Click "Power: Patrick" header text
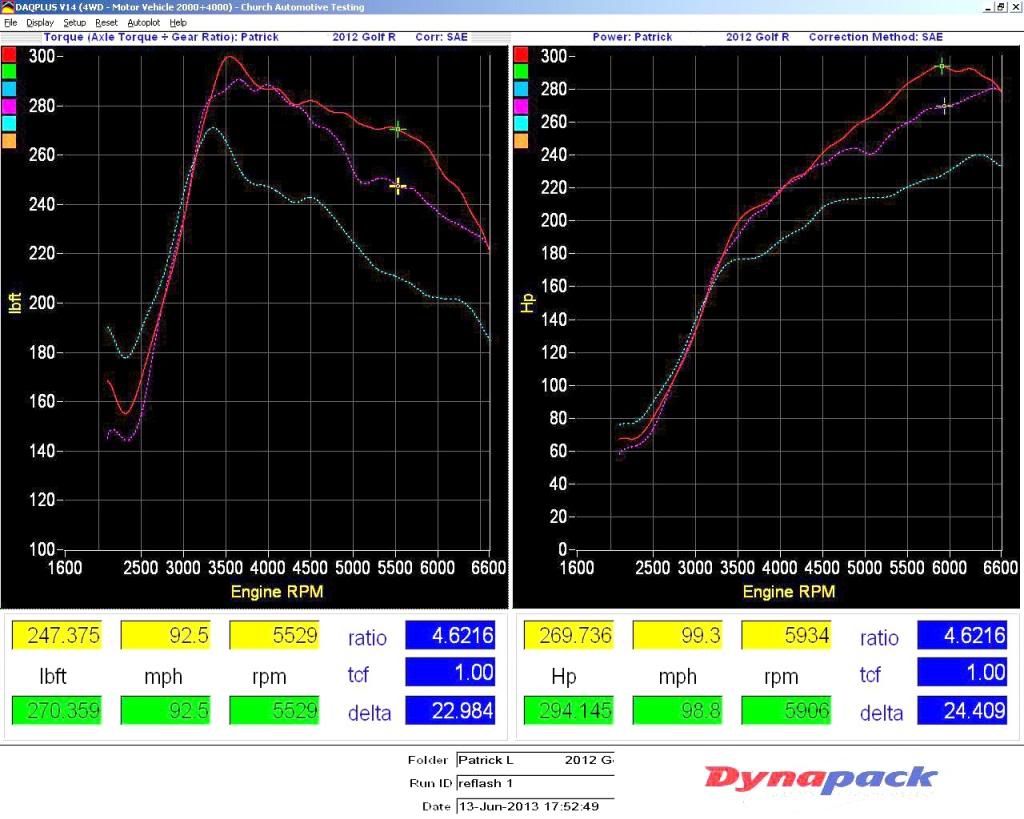This screenshot has width=1024, height=819. [632, 37]
